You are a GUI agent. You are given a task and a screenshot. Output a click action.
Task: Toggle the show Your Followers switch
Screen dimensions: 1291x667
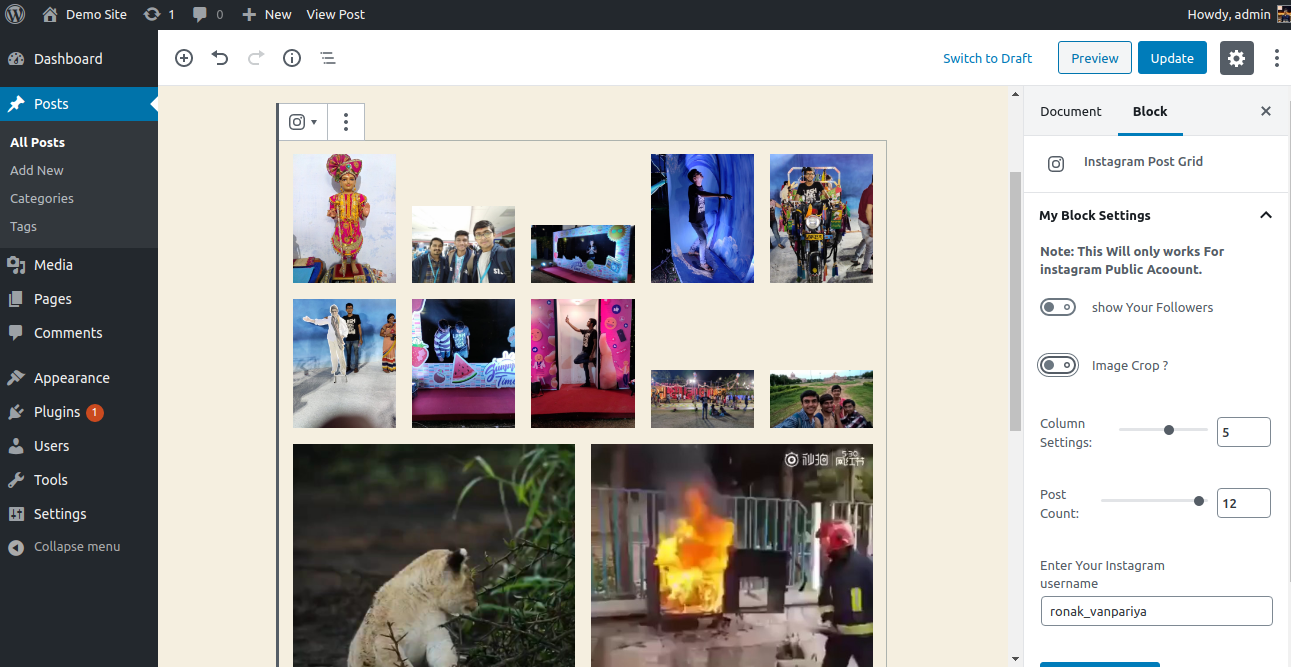click(x=1058, y=307)
